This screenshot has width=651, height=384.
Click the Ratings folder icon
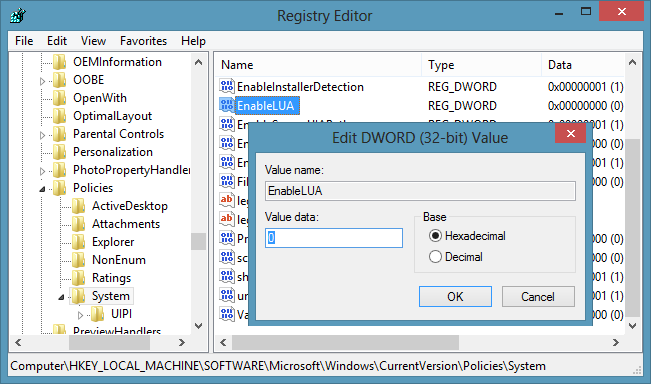point(78,278)
